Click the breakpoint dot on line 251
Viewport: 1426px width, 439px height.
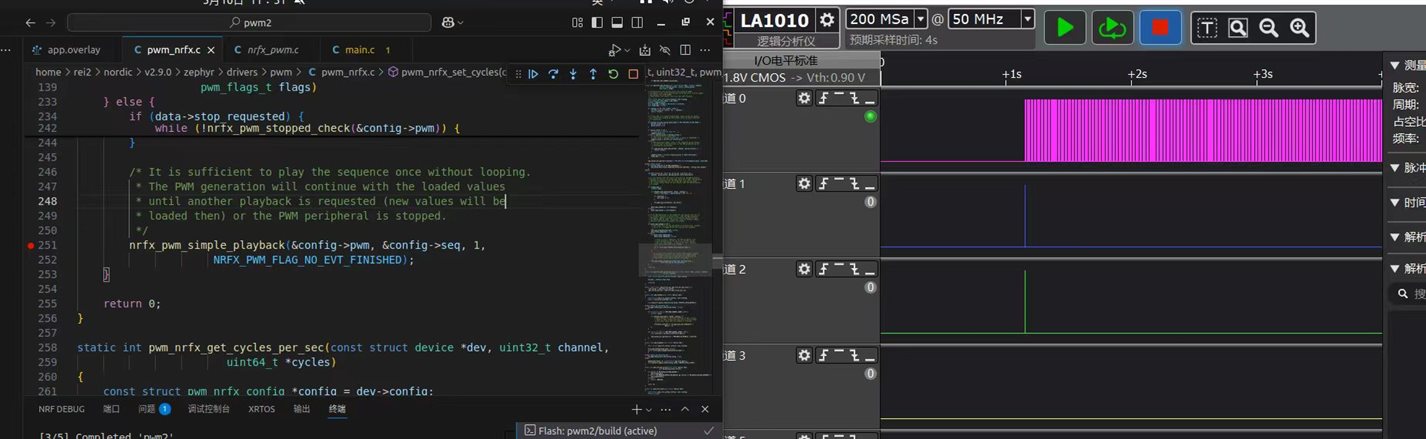tap(31, 245)
